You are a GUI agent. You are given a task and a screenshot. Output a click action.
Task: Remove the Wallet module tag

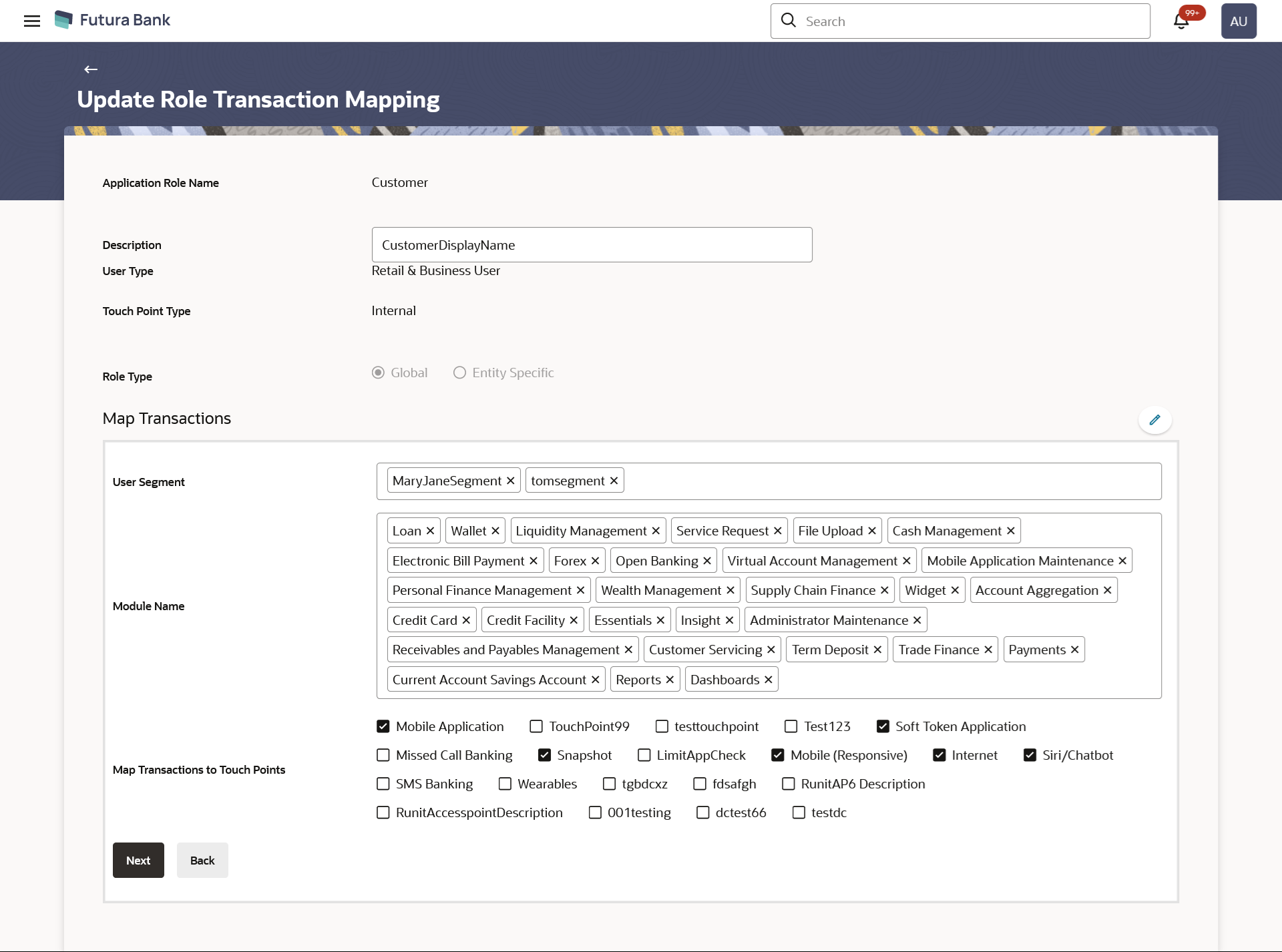click(495, 531)
